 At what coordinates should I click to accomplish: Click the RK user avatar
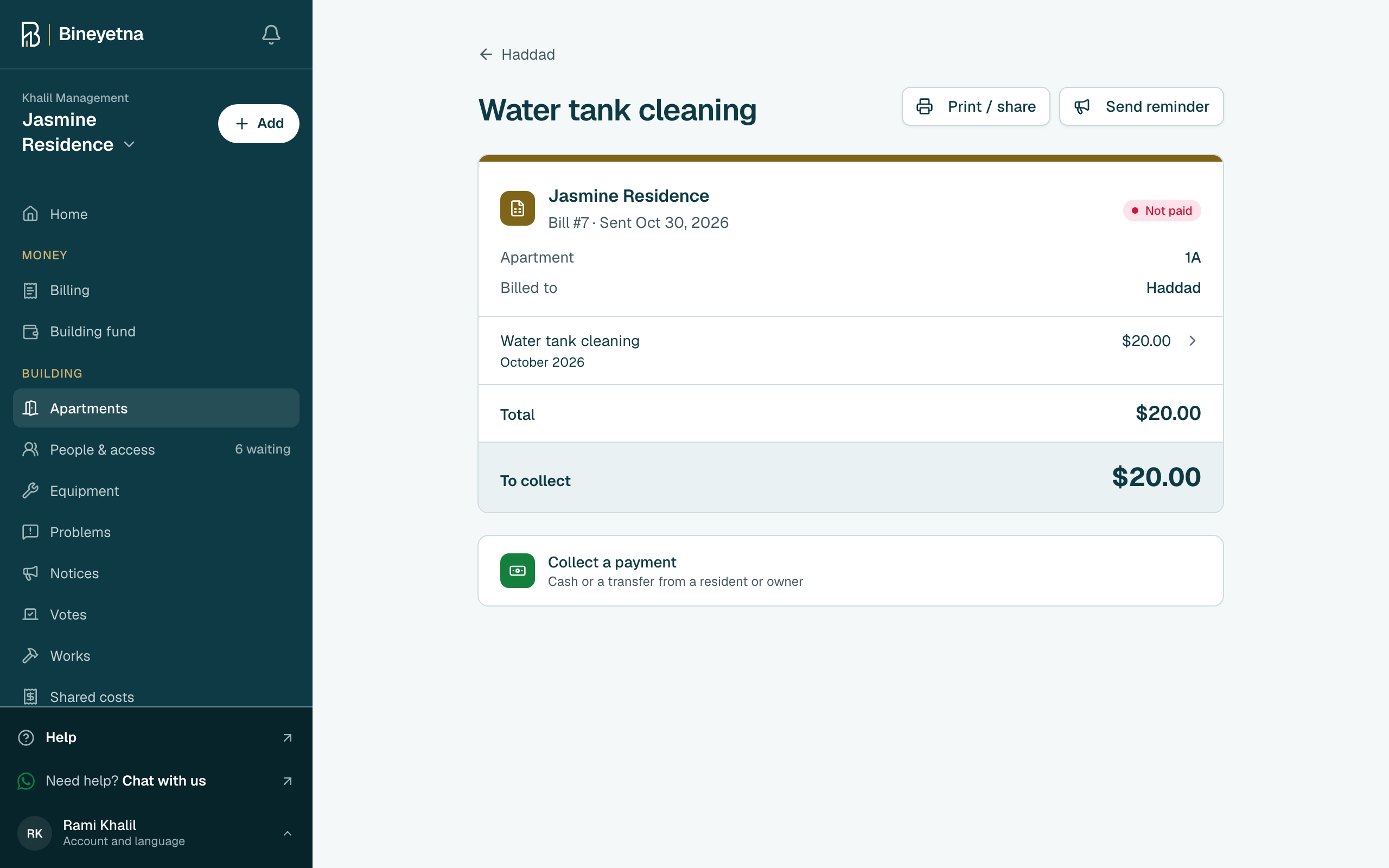[34, 833]
